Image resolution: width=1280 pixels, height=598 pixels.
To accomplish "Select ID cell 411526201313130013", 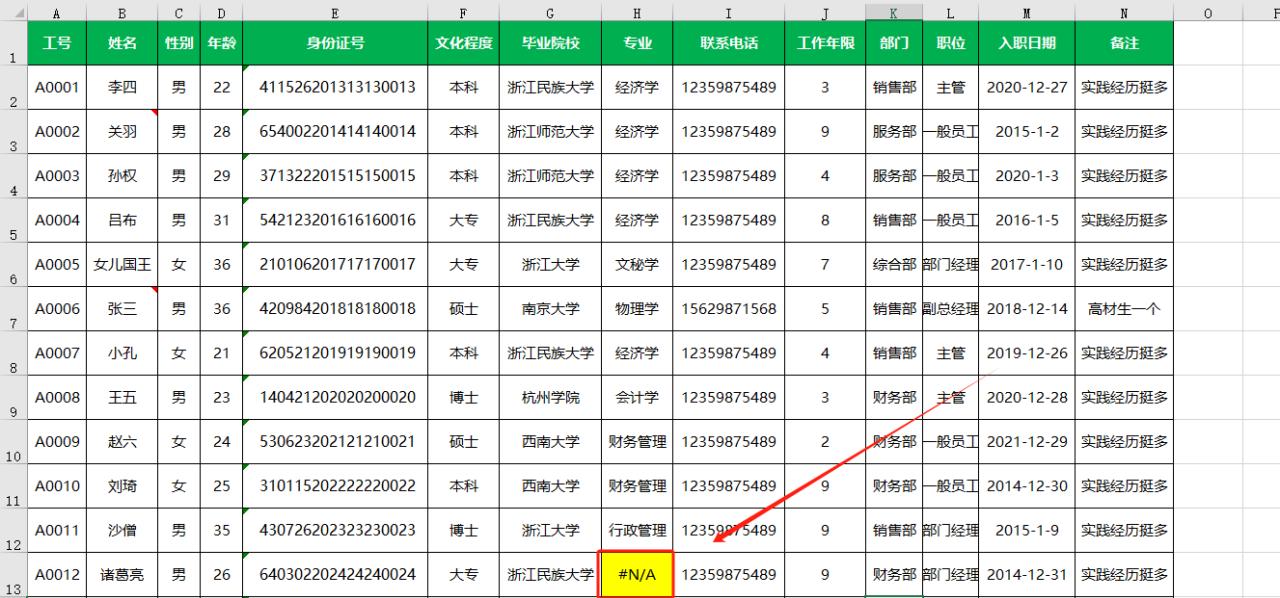I will [335, 87].
